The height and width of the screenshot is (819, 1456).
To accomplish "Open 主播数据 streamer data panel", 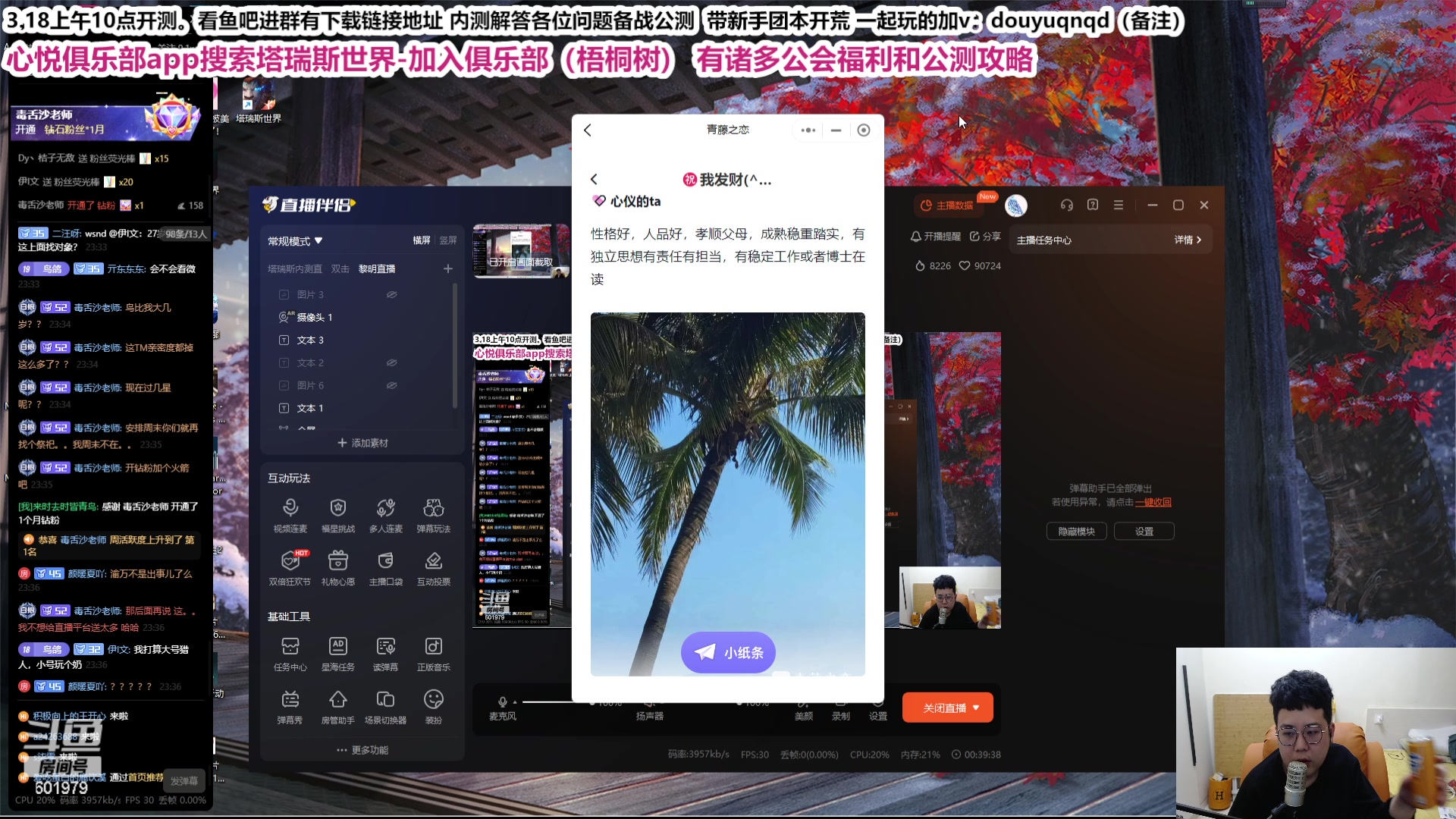I will point(947,206).
